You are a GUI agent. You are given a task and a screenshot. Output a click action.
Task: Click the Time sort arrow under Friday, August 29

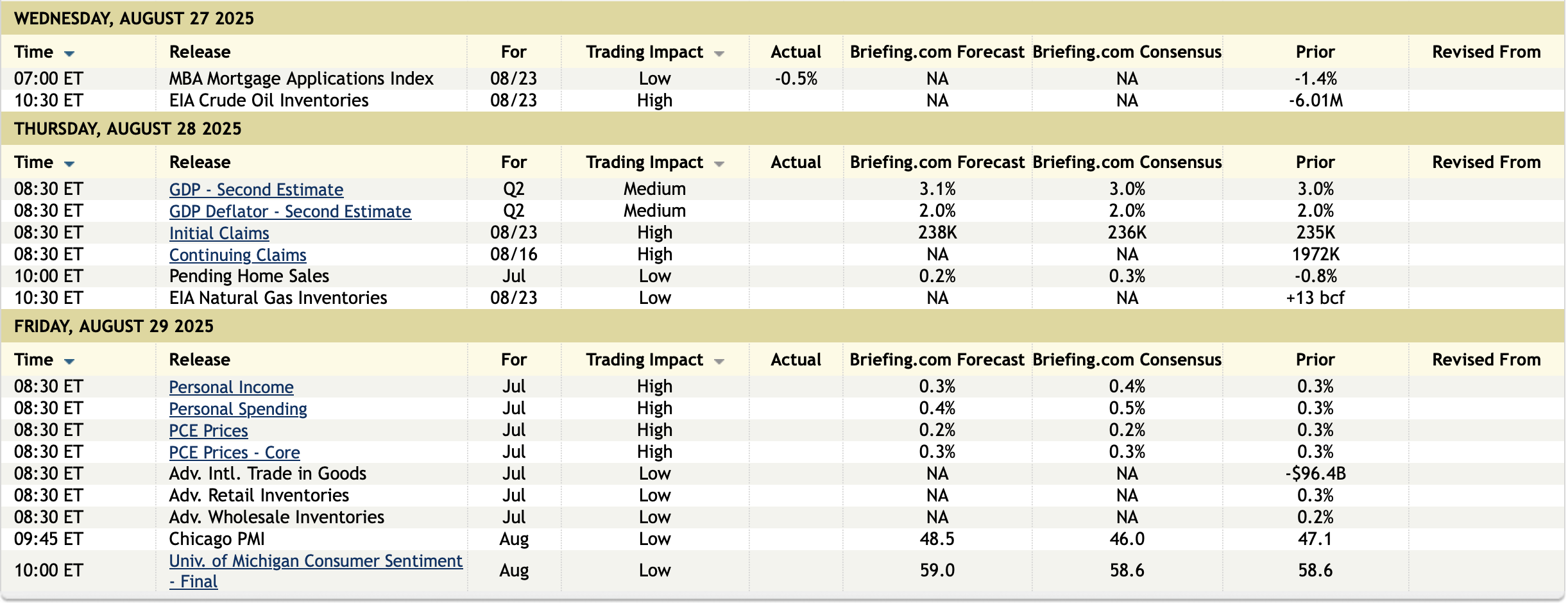69,362
